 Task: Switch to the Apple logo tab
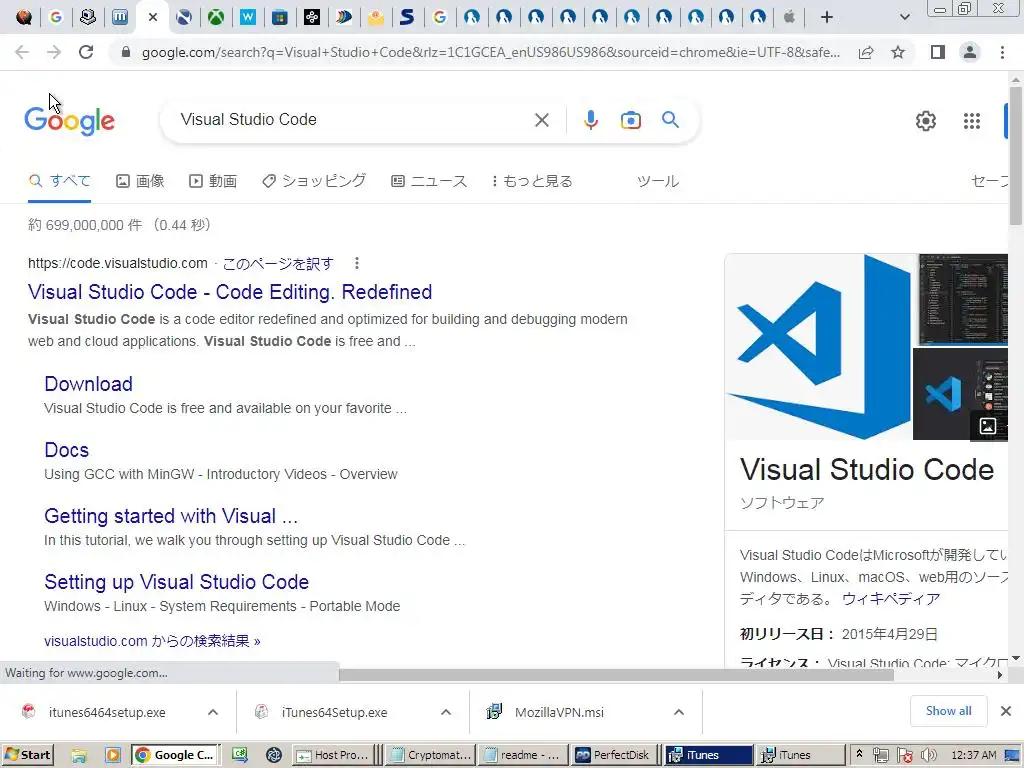(x=790, y=17)
